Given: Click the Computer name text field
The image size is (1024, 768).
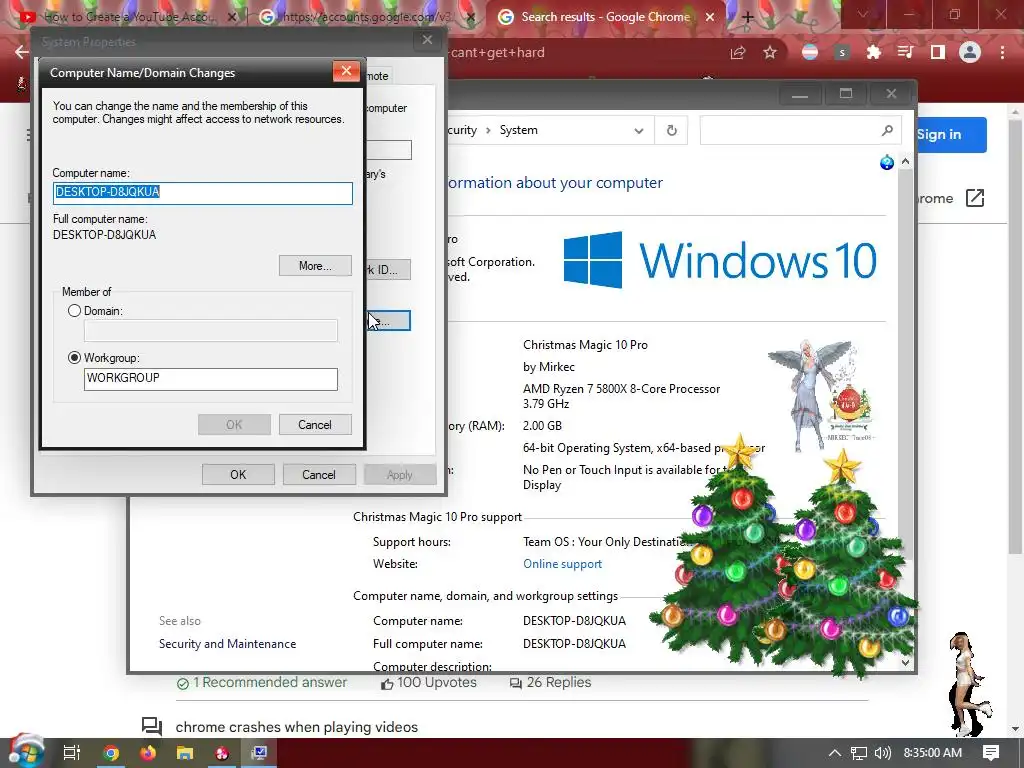Looking at the screenshot, I should point(202,193).
